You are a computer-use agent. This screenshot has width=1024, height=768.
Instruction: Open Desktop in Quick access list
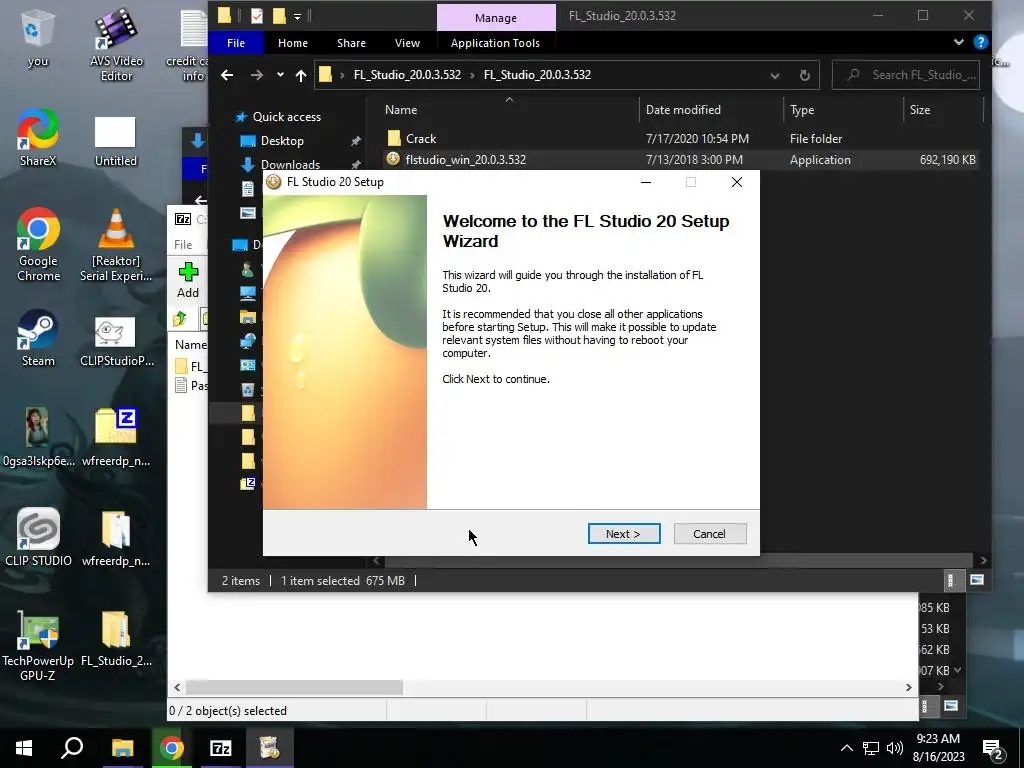[x=281, y=141]
